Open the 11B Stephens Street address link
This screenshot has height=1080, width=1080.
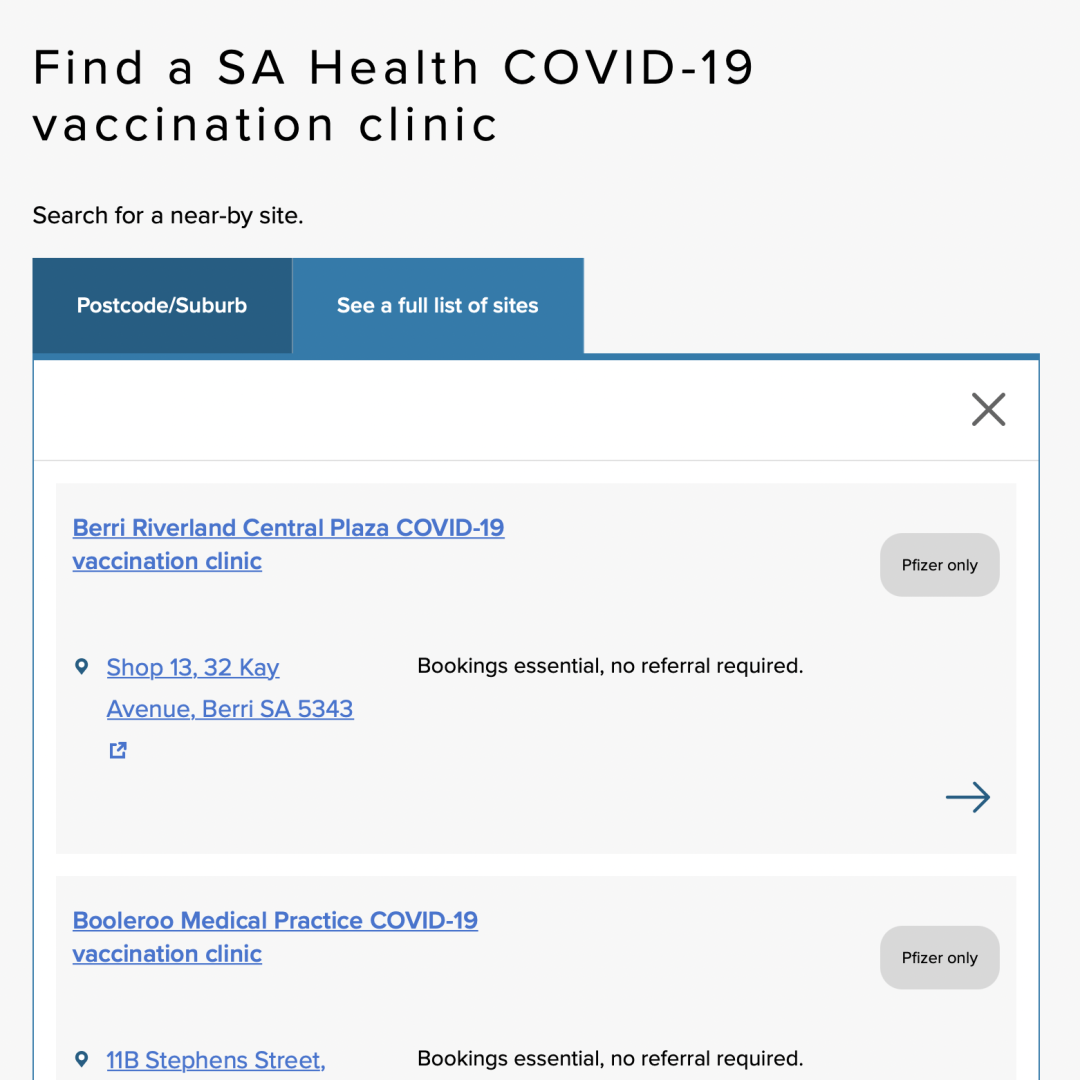(216, 1060)
